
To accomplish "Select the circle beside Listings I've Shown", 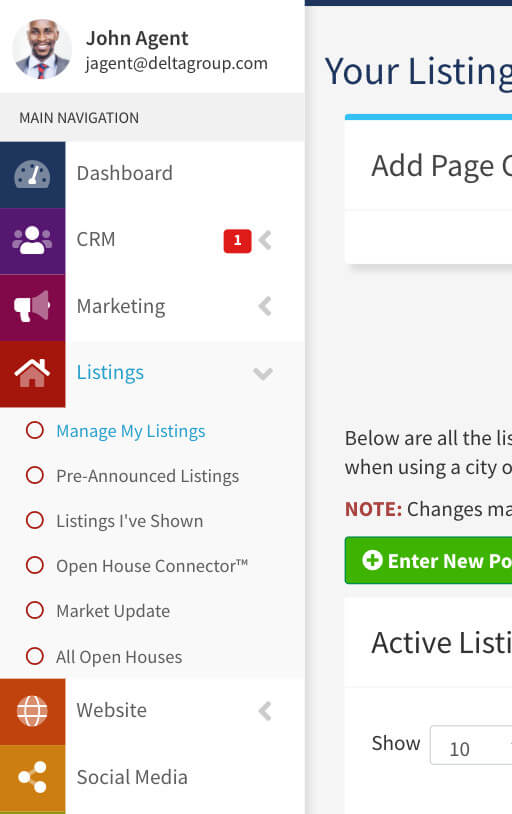I will point(35,520).
